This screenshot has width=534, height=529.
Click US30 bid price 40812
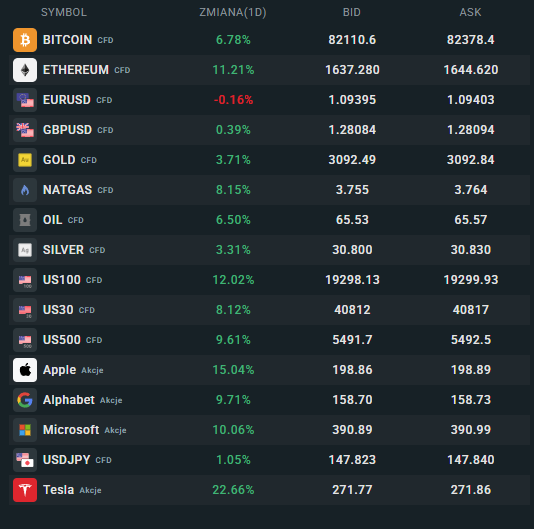pyautogui.click(x=352, y=310)
